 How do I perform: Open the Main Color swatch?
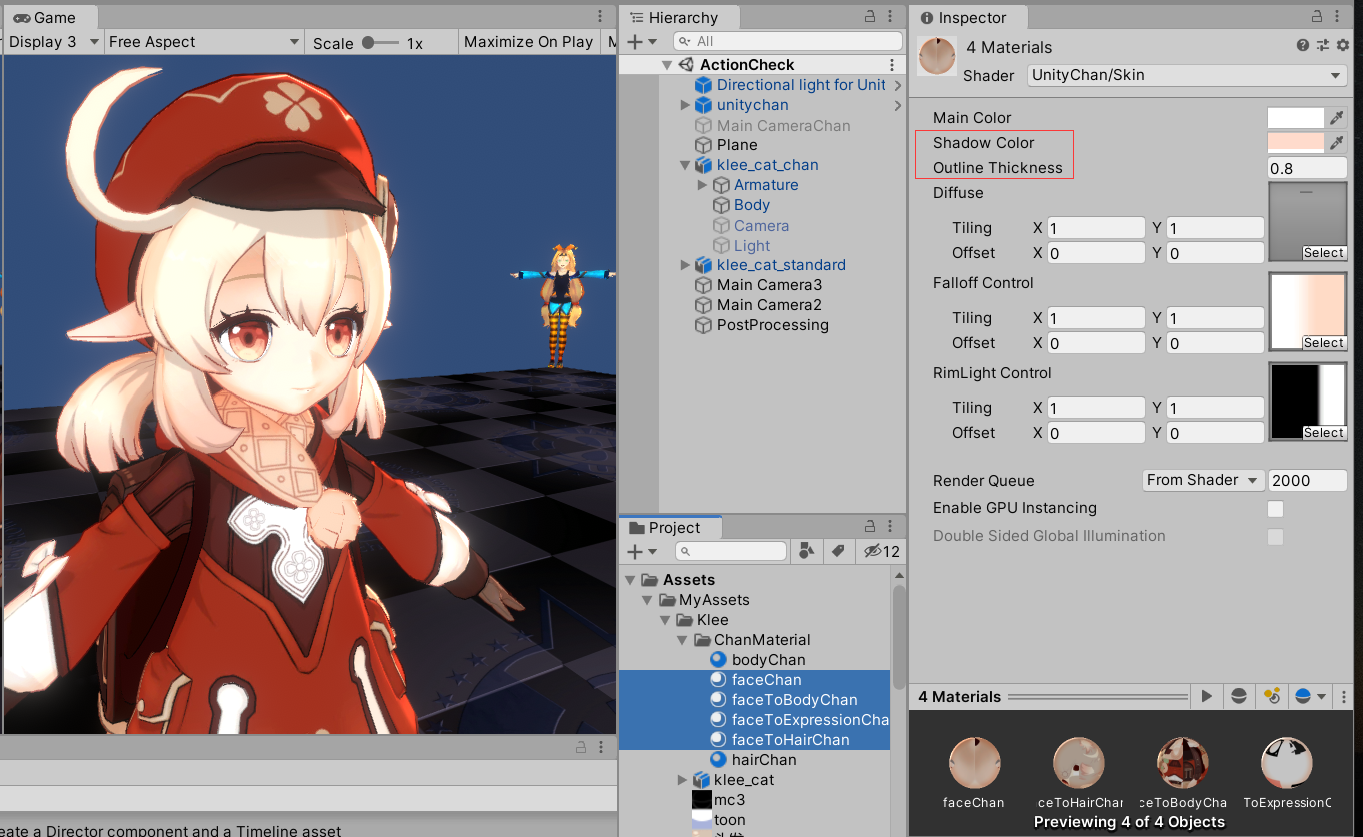tap(1296, 118)
